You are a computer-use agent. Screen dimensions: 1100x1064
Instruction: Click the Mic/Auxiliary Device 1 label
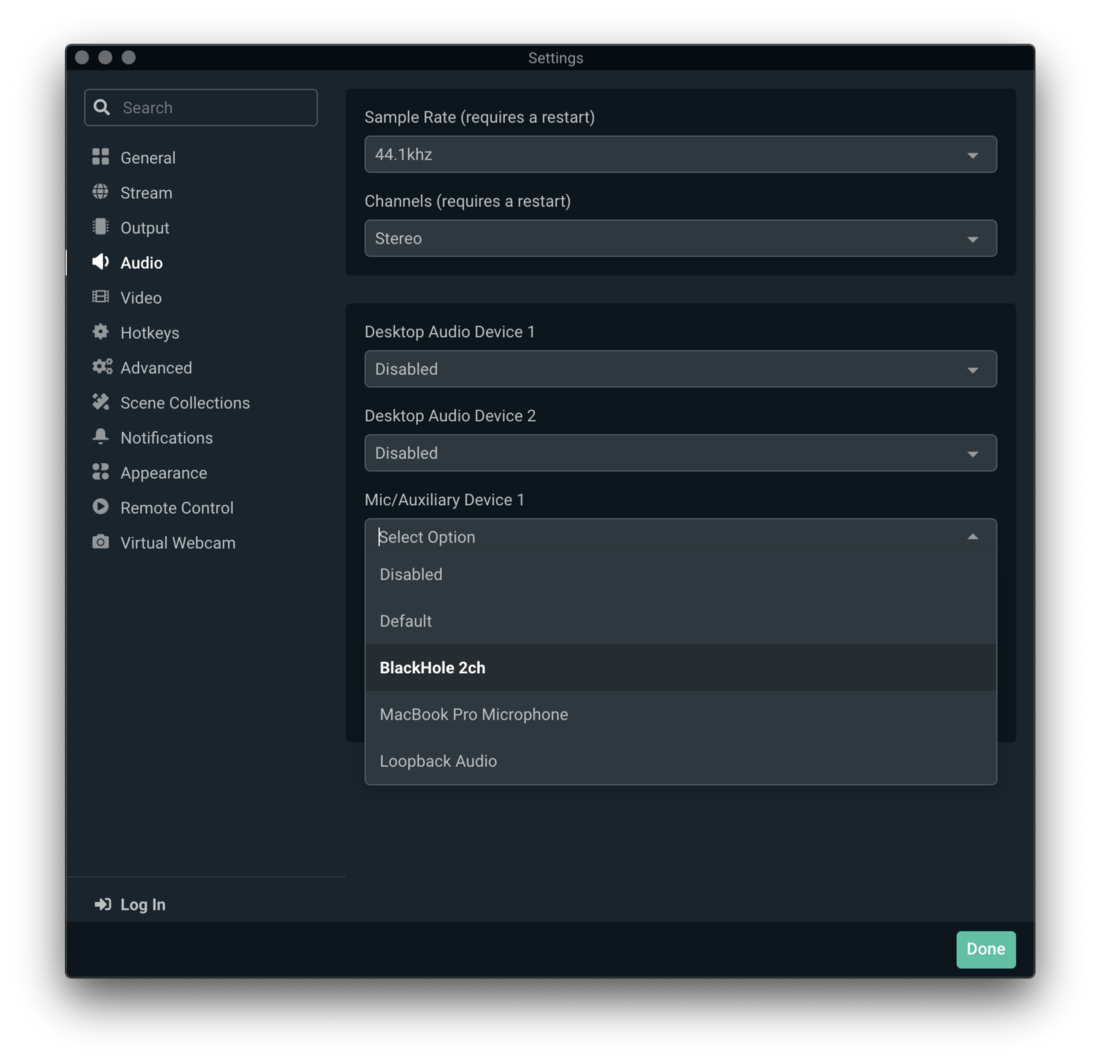click(444, 499)
